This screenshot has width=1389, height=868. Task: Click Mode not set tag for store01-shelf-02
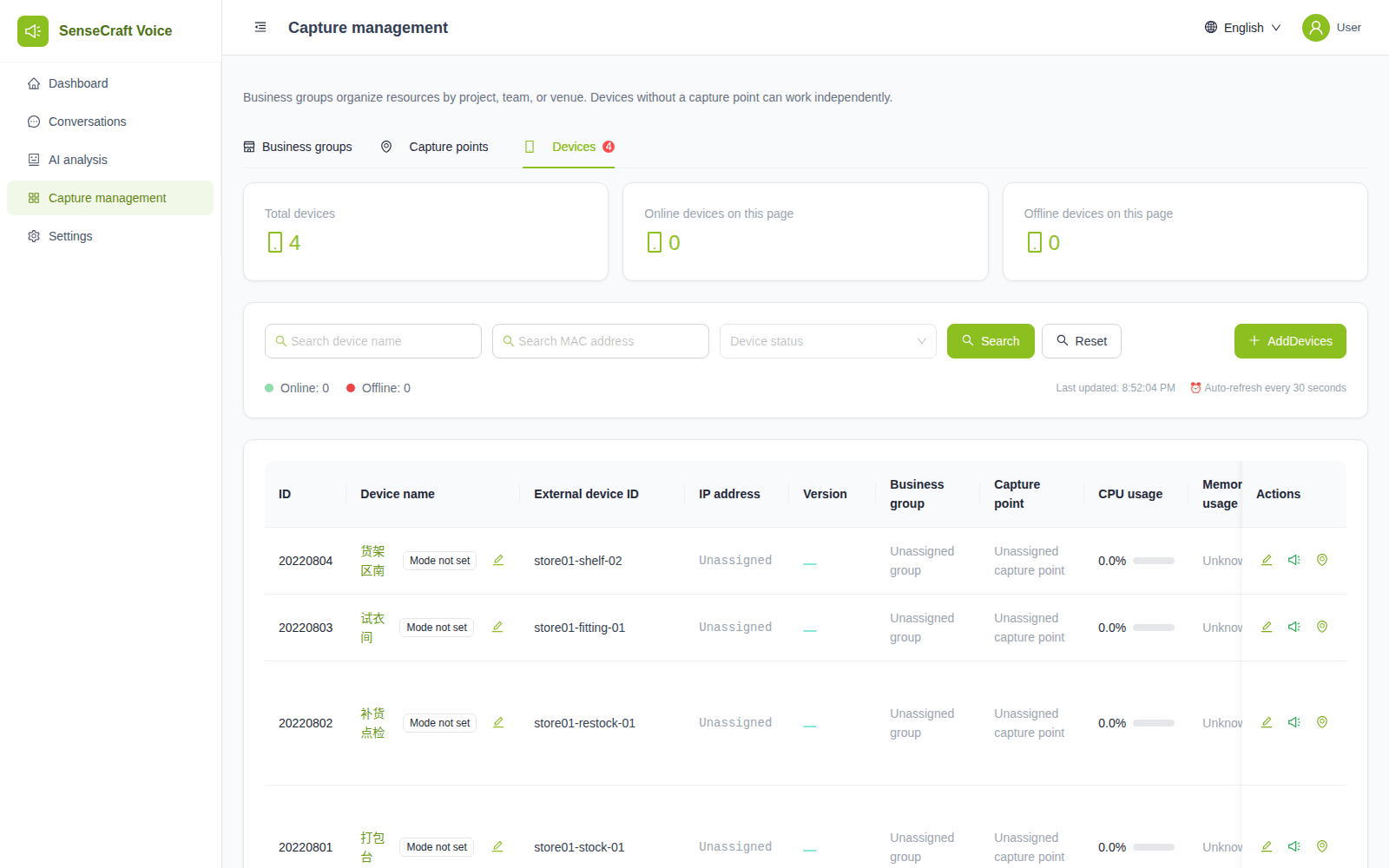[x=439, y=561]
